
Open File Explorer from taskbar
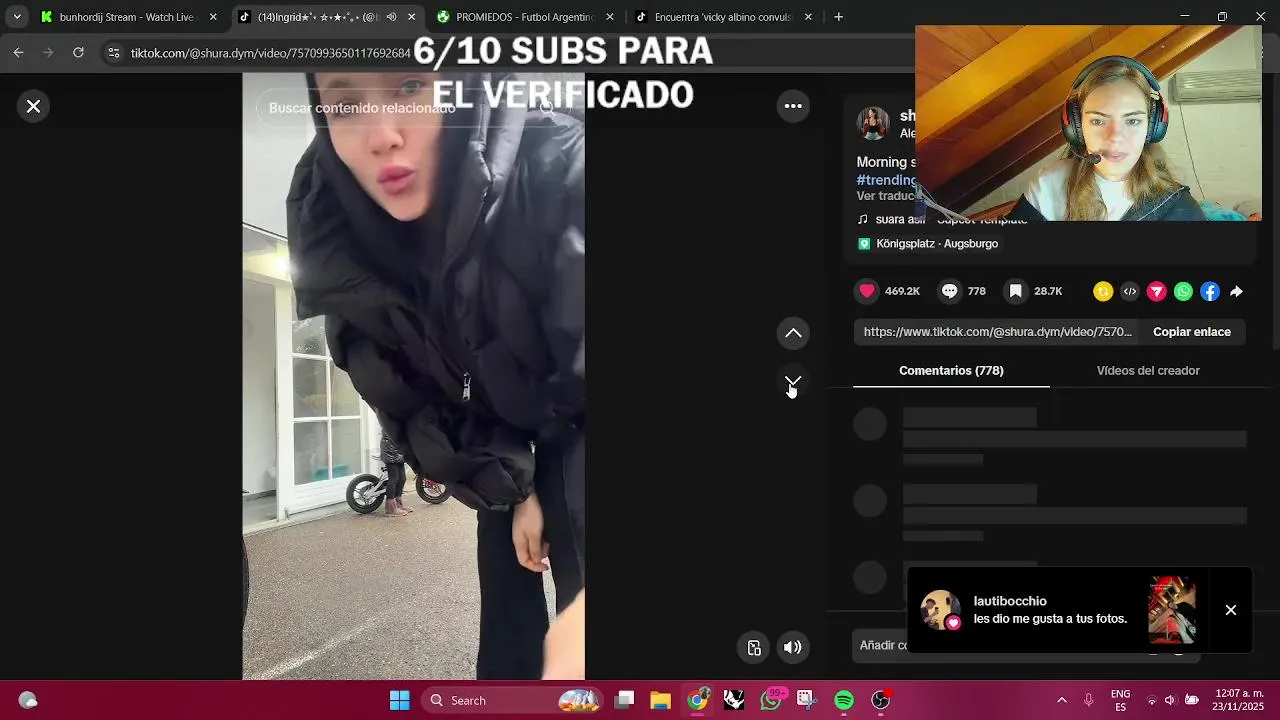660,700
